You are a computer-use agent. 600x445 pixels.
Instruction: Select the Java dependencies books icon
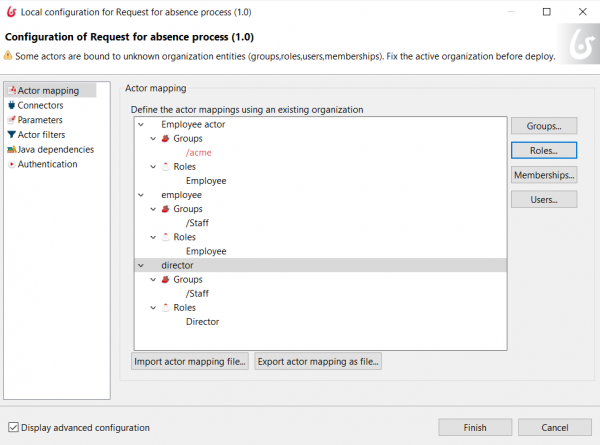[11, 149]
